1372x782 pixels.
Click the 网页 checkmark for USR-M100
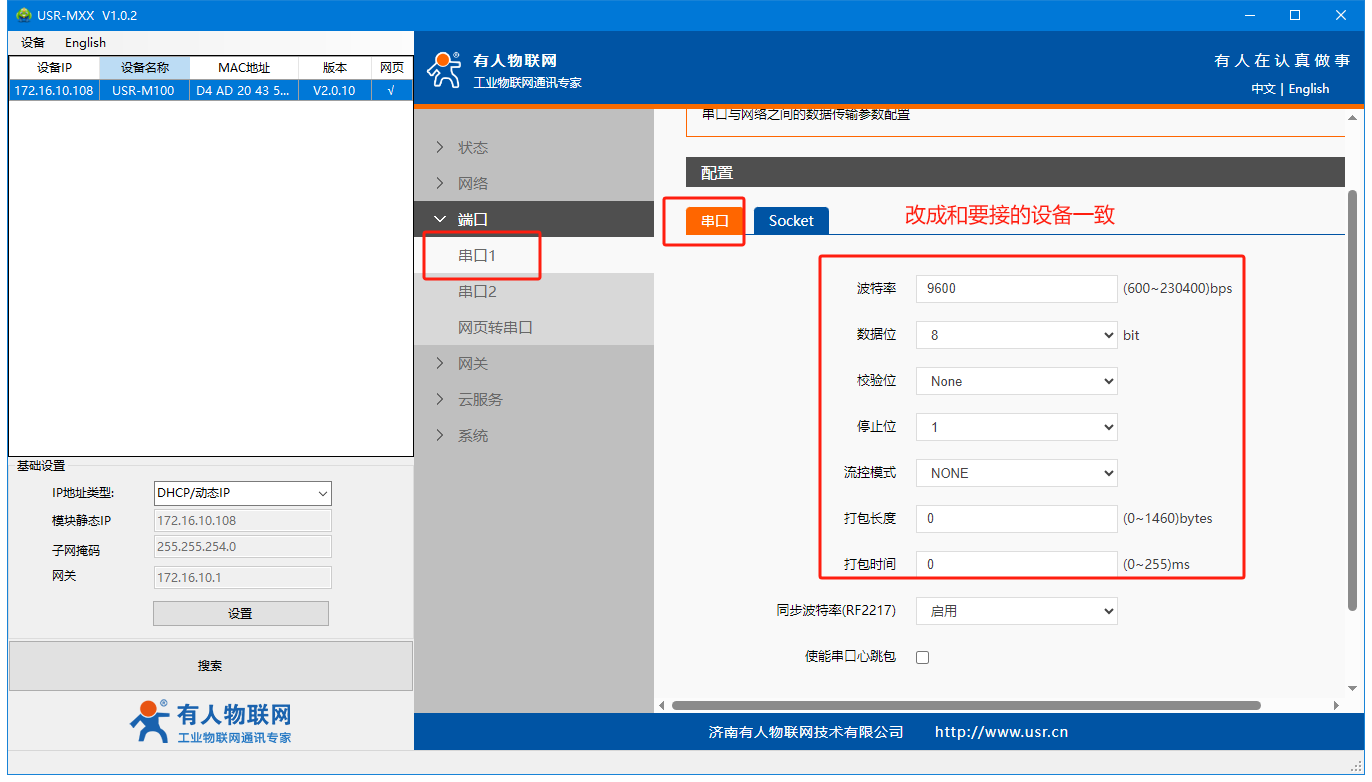[390, 90]
